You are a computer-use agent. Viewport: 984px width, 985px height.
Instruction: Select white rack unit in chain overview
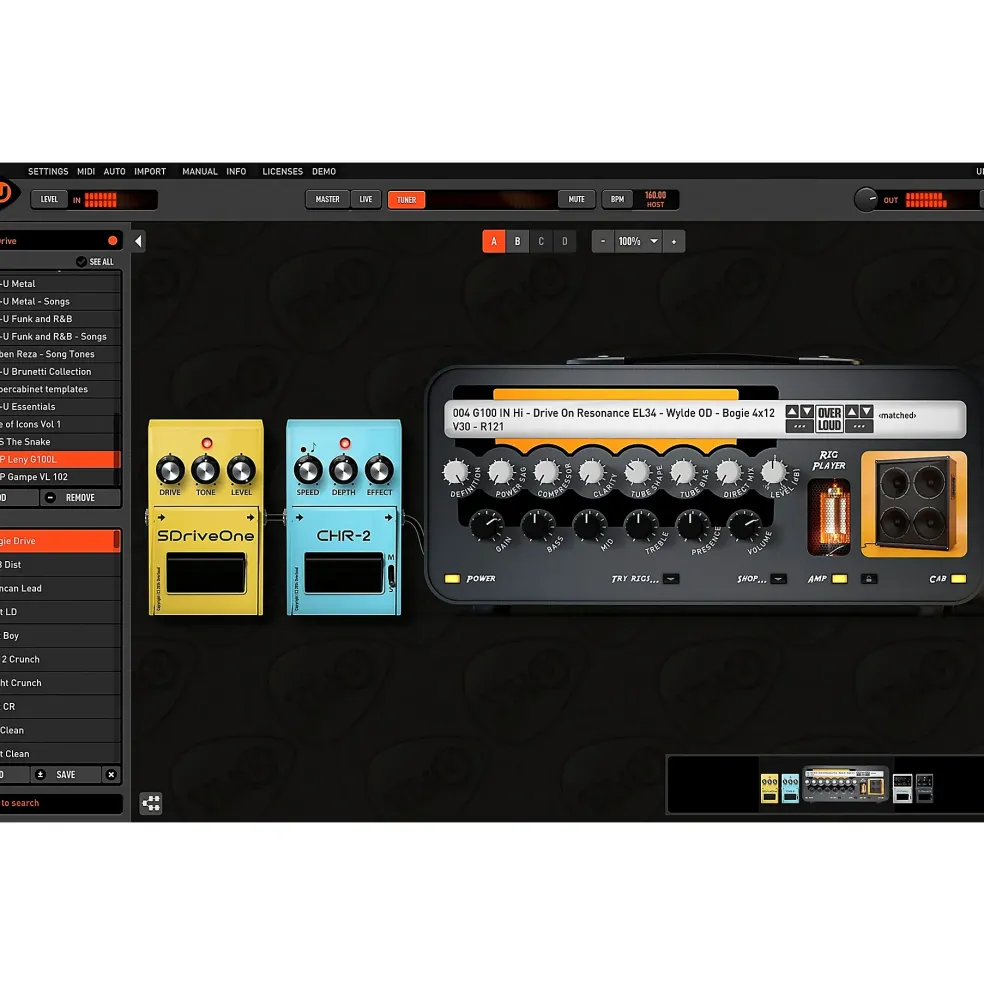[902, 788]
